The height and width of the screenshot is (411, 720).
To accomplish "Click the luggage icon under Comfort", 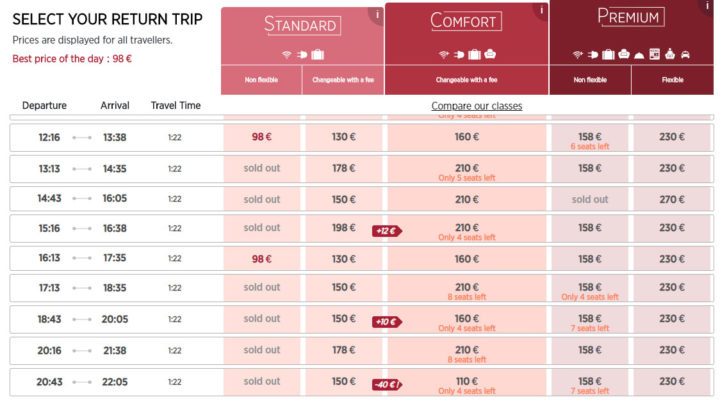I will pos(474,55).
